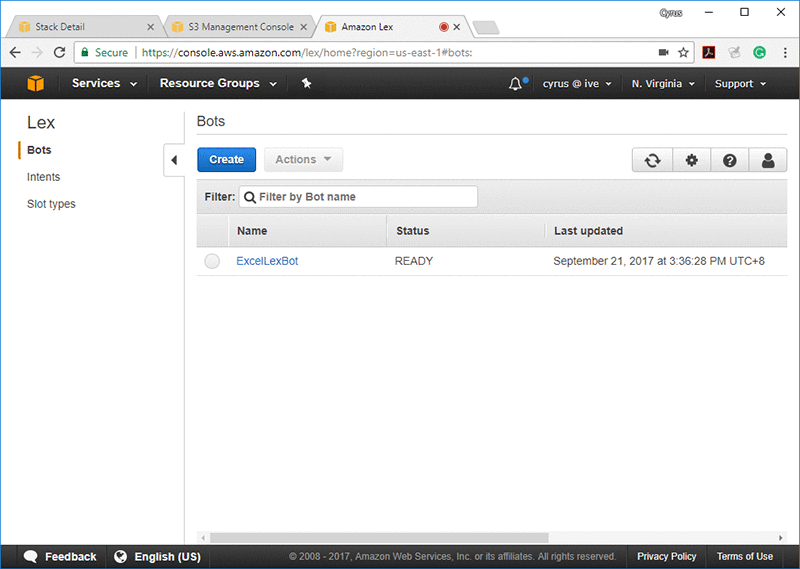This screenshot has width=800, height=569.
Task: Open the Privacy Policy link
Action: [666, 556]
